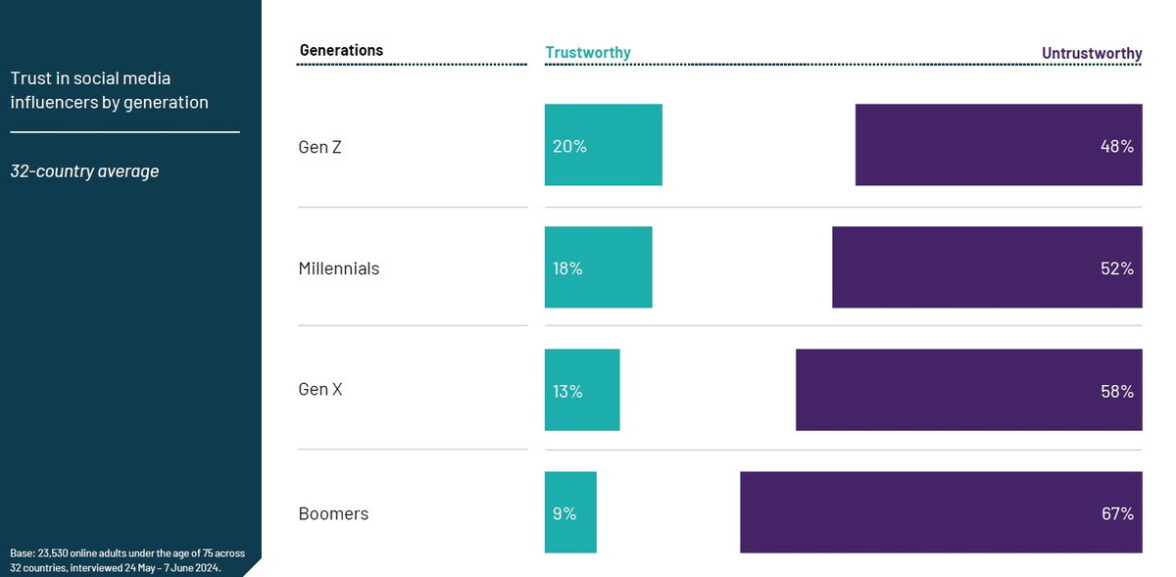
Task: Click the Gen X row label
Action: coord(320,390)
